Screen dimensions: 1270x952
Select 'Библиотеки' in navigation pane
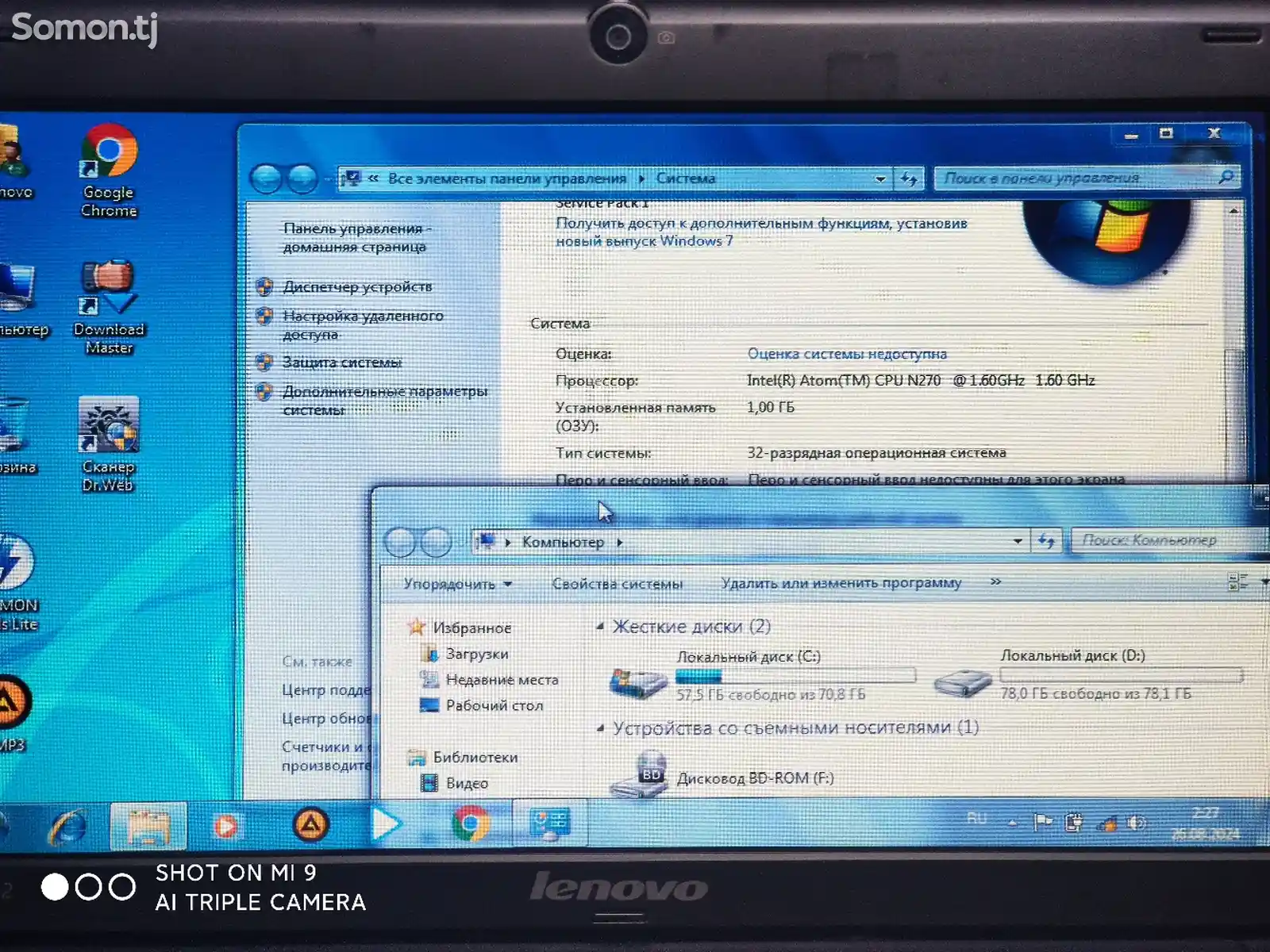475,757
